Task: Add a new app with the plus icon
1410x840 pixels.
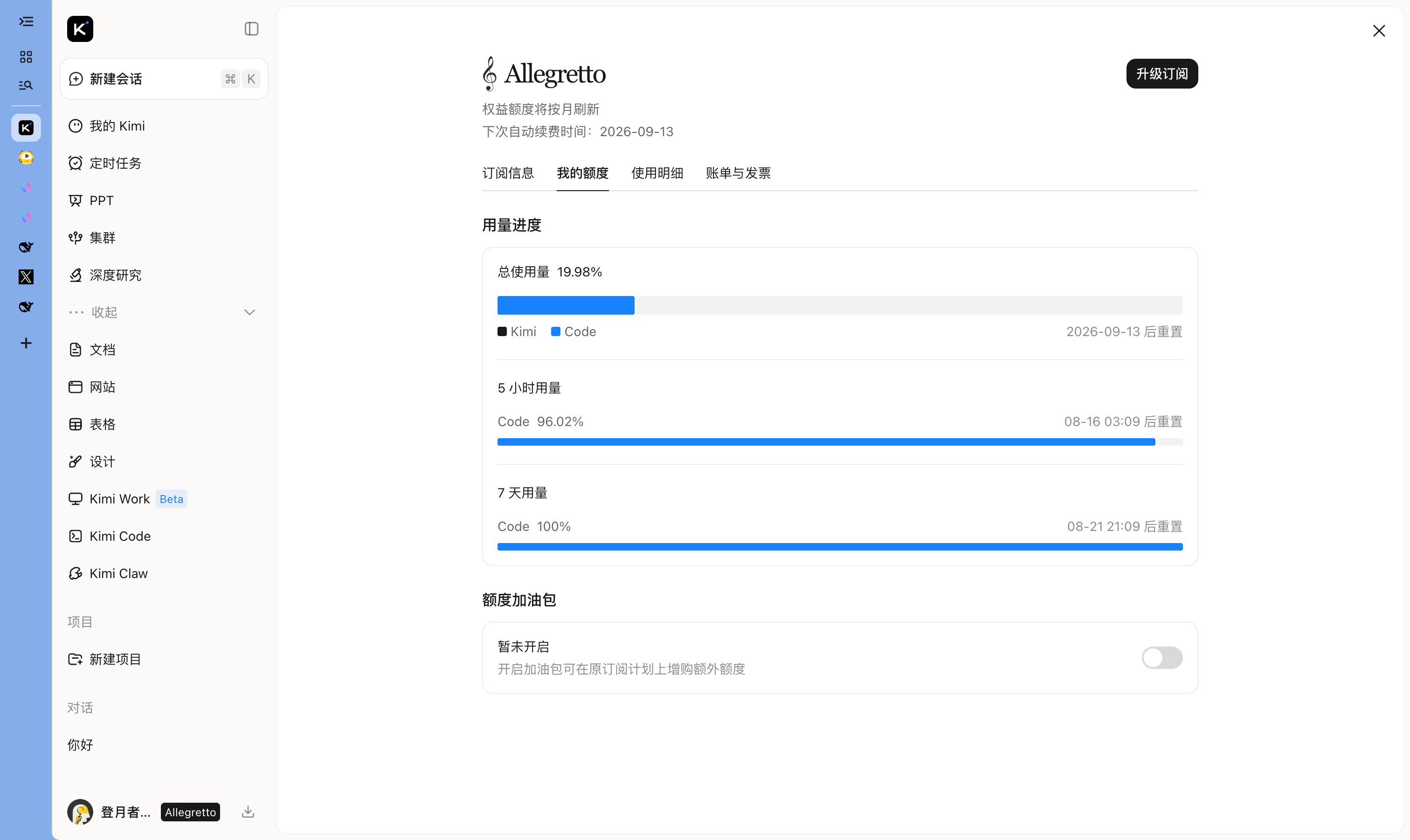Action: 26,343
